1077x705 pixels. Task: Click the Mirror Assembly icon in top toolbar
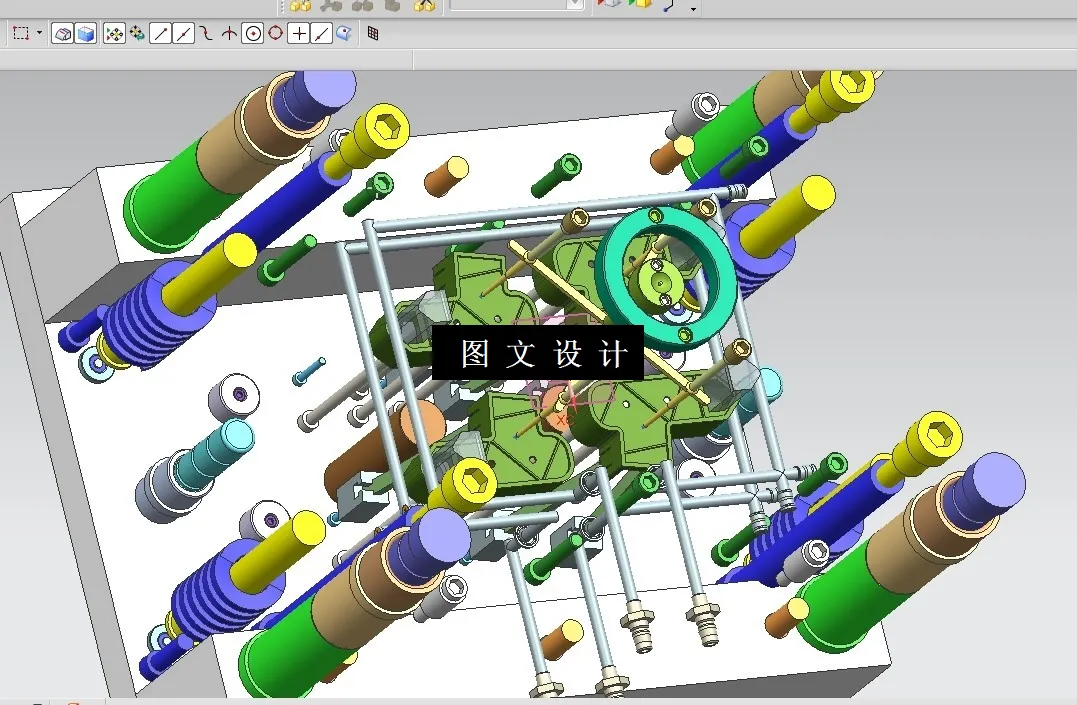coord(424,6)
